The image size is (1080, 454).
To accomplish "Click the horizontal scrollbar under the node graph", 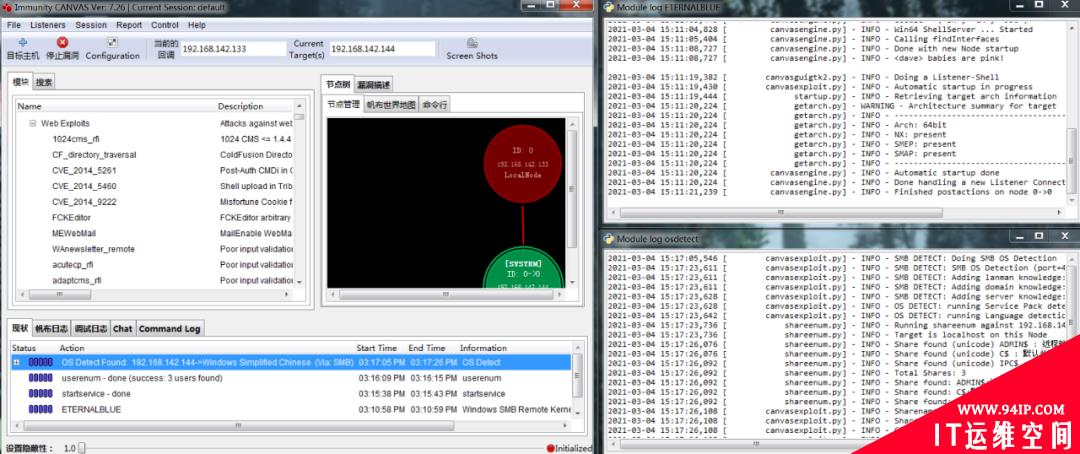I will click(x=446, y=294).
